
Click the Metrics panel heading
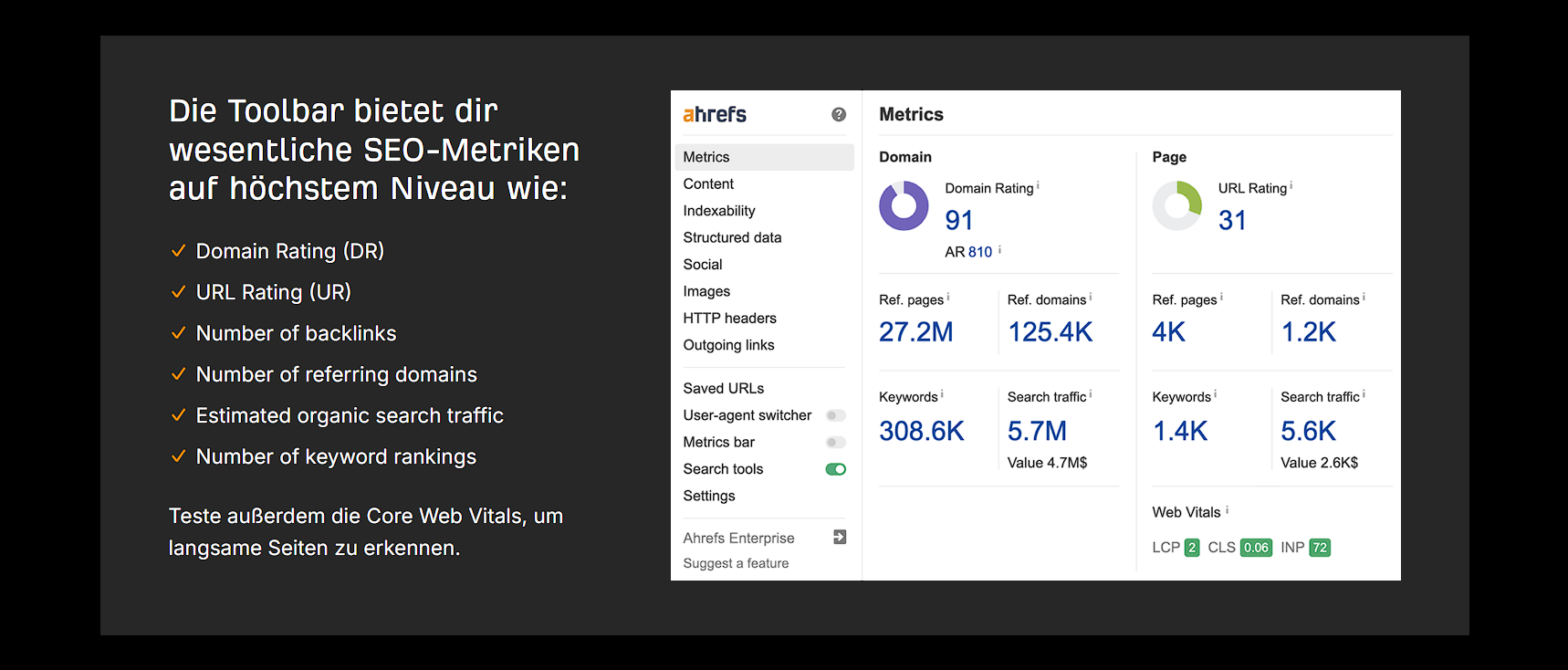(x=911, y=114)
